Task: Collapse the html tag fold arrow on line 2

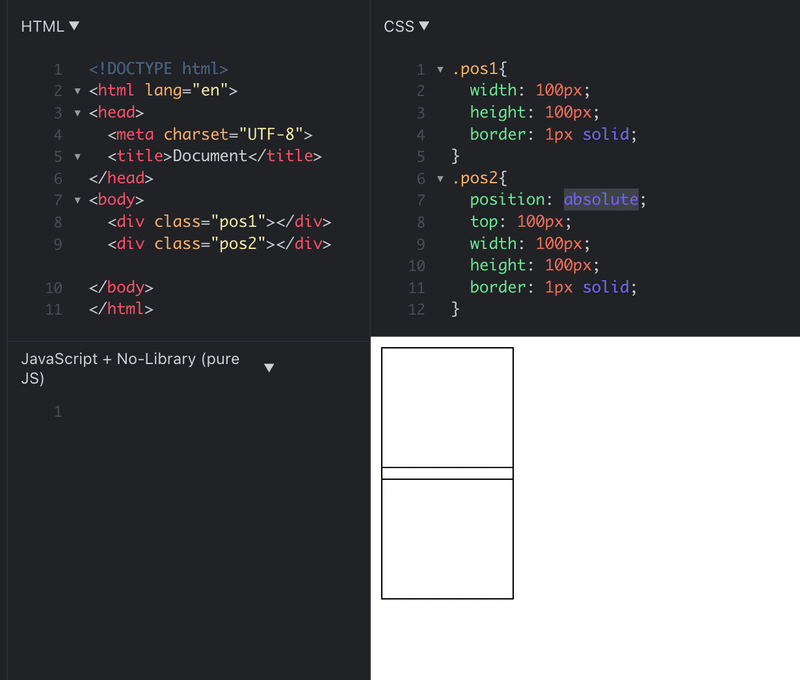Action: [x=78, y=91]
